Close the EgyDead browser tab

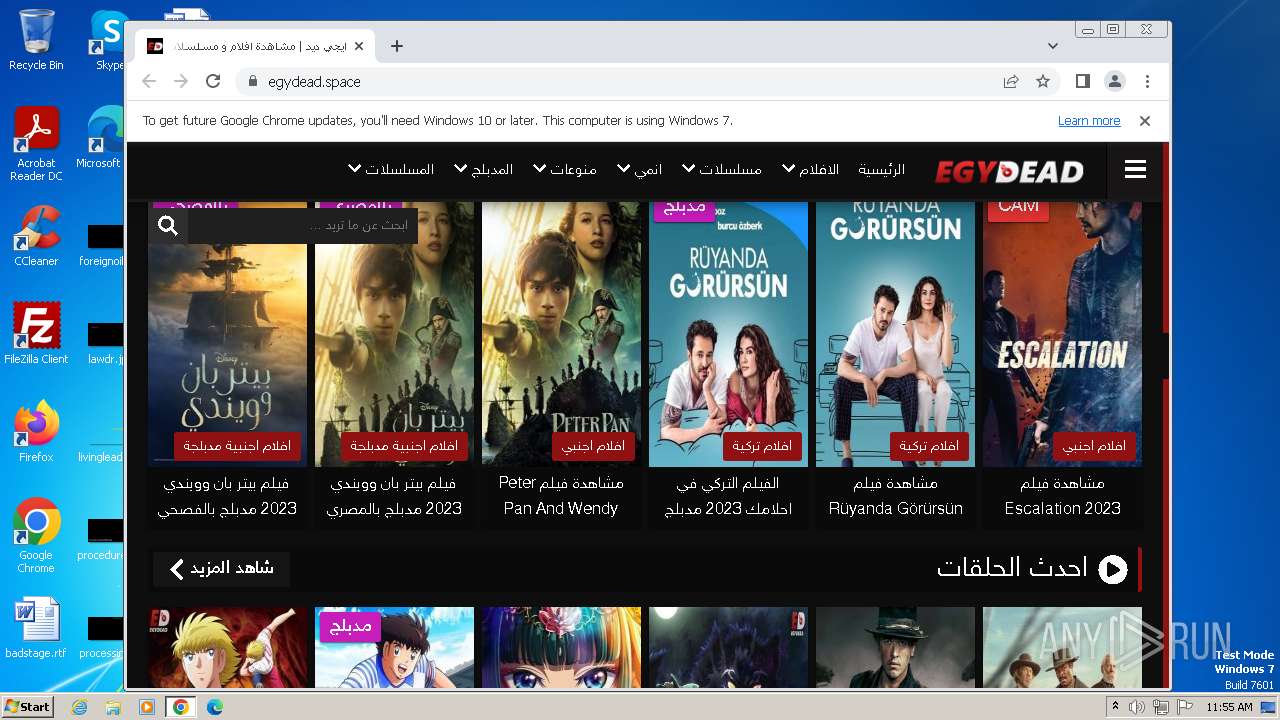tap(359, 46)
